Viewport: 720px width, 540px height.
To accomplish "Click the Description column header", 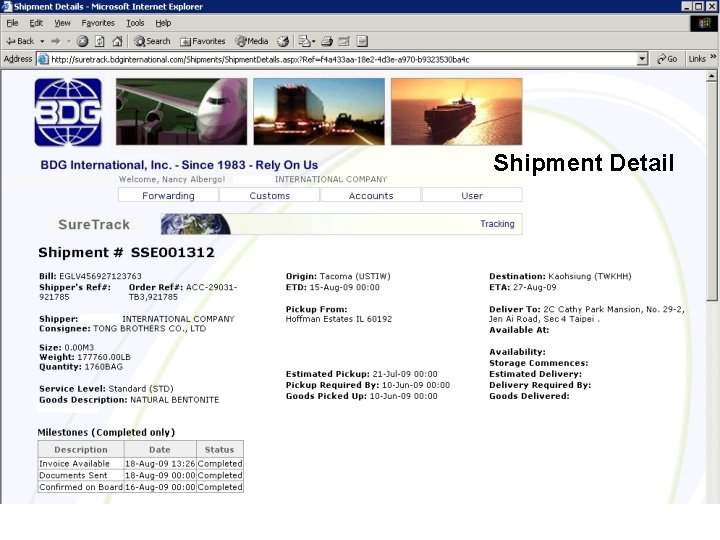I will [81, 450].
